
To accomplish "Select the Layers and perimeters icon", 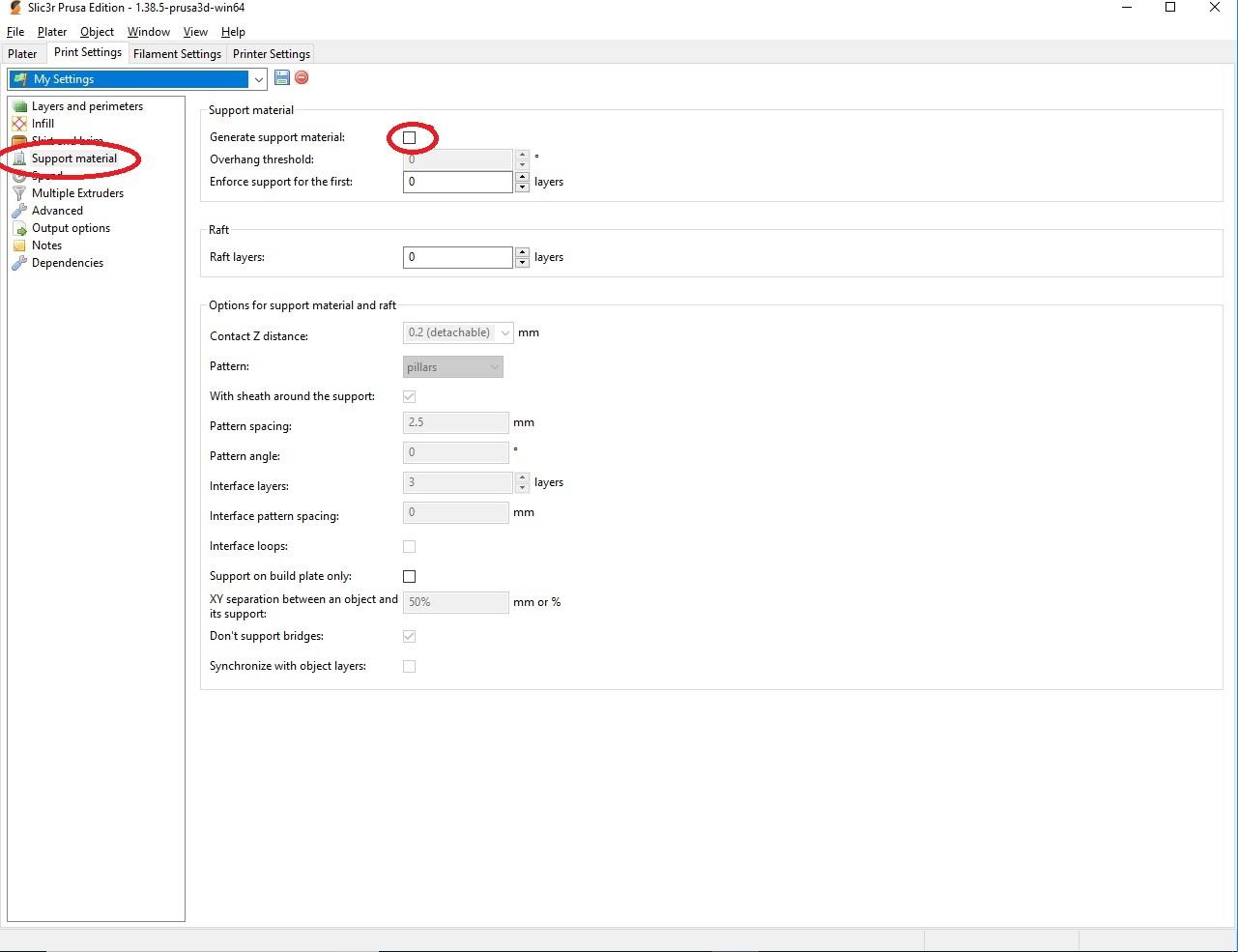I will tap(19, 106).
